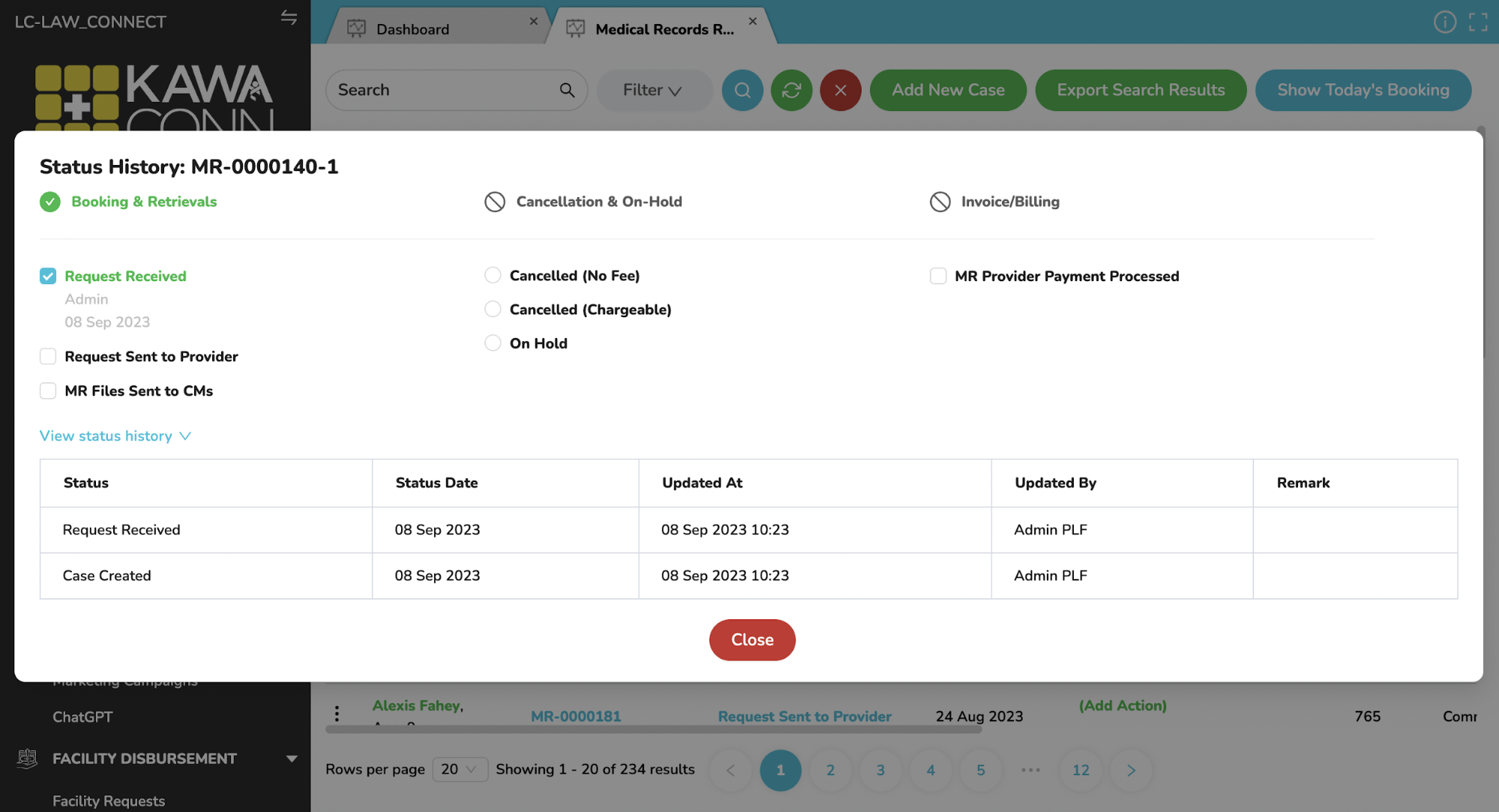
Task: Select the Medical Records tab
Action: click(x=664, y=28)
